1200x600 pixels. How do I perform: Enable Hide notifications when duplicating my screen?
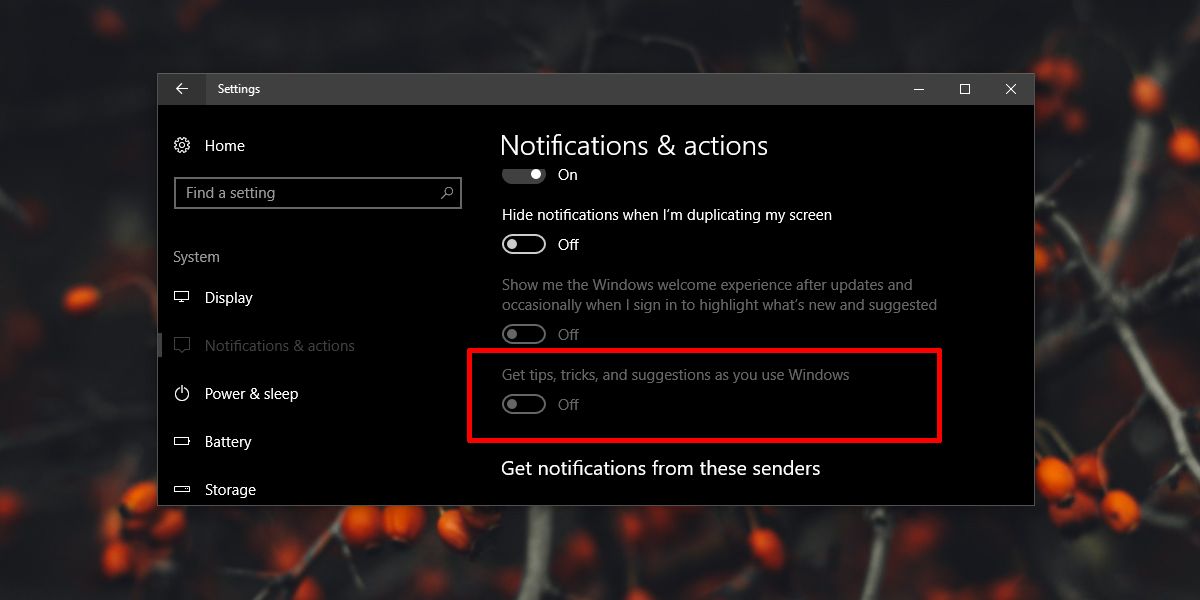524,244
